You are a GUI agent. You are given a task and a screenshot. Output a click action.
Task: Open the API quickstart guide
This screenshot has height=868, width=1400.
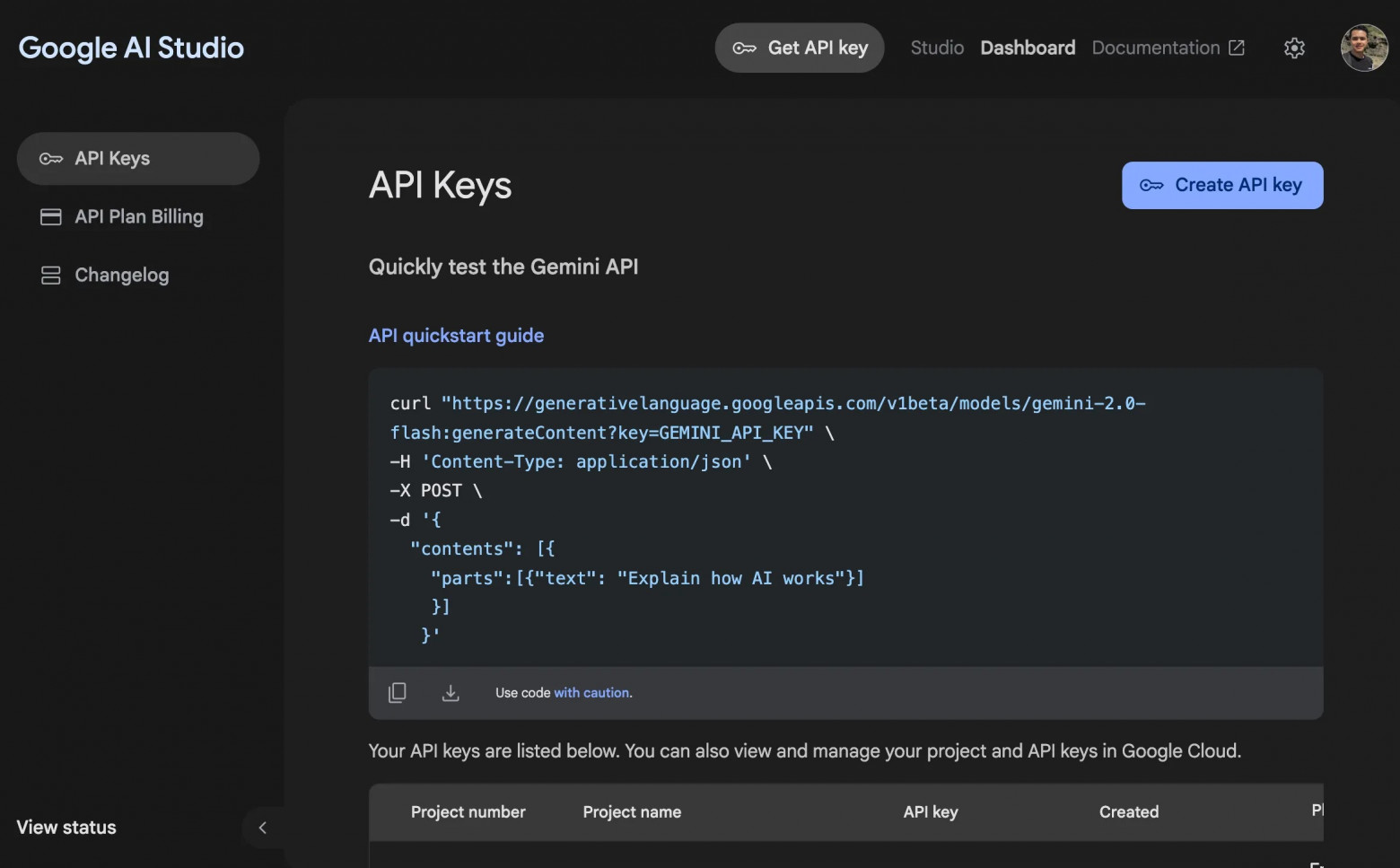456,335
